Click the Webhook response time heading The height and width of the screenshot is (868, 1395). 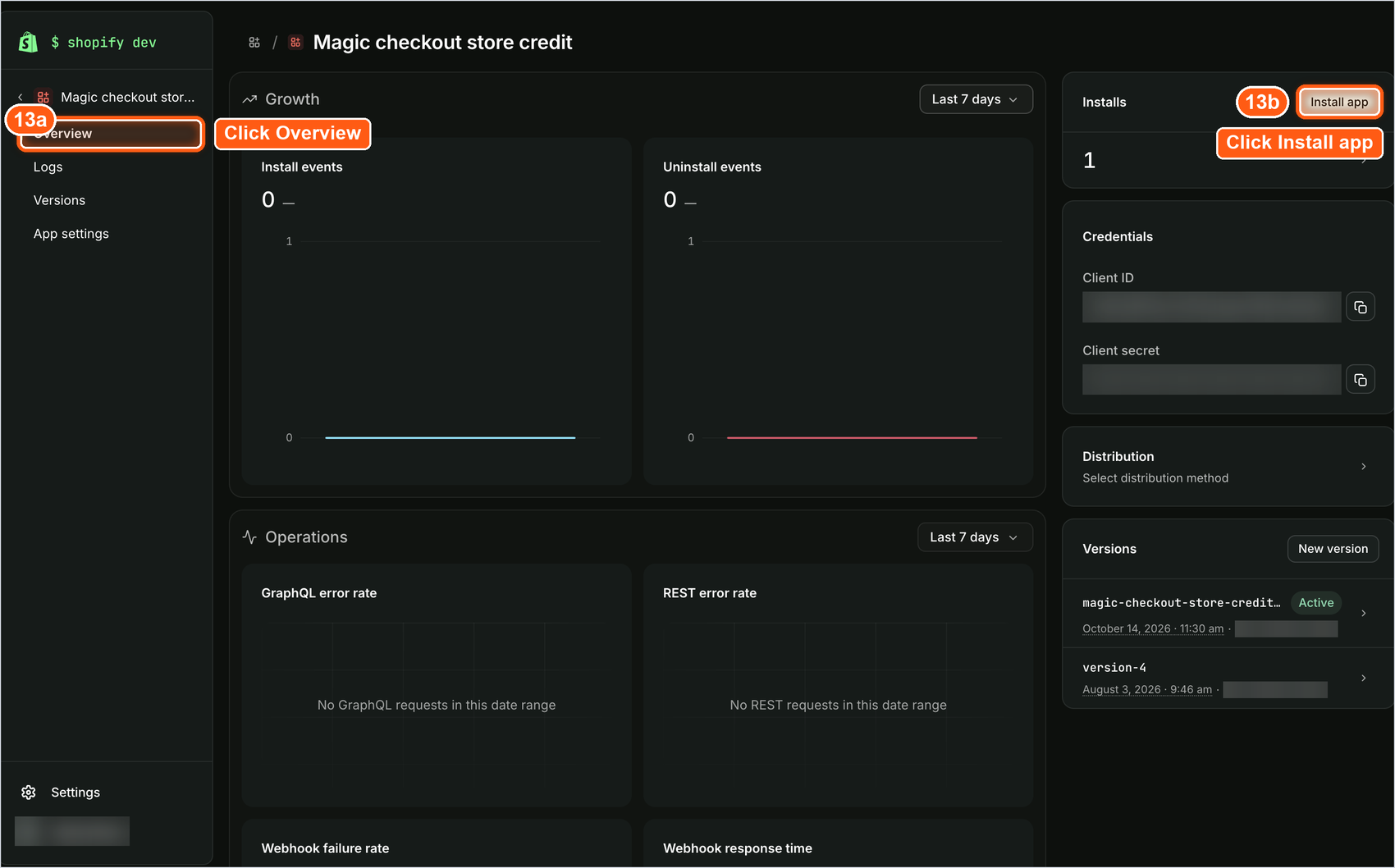(x=738, y=848)
